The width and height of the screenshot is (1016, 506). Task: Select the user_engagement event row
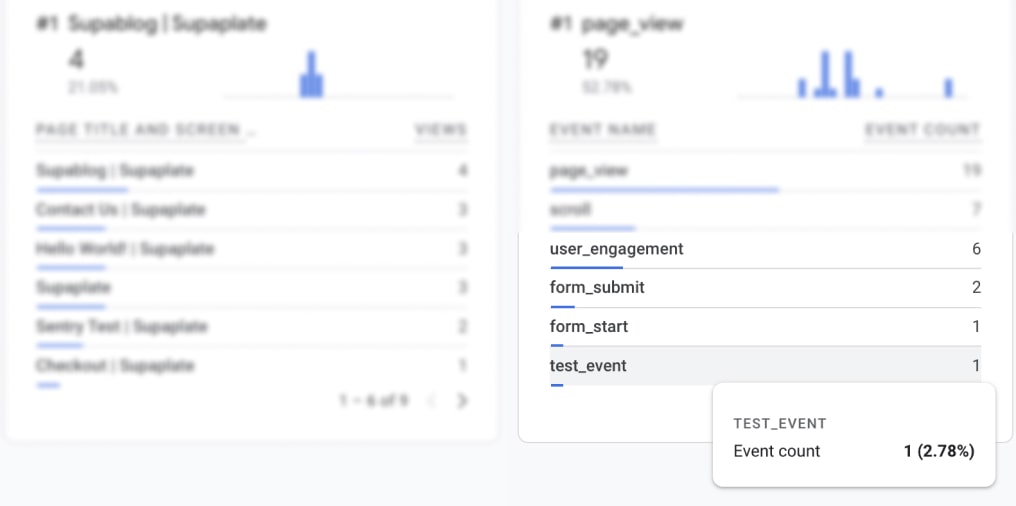click(765, 249)
